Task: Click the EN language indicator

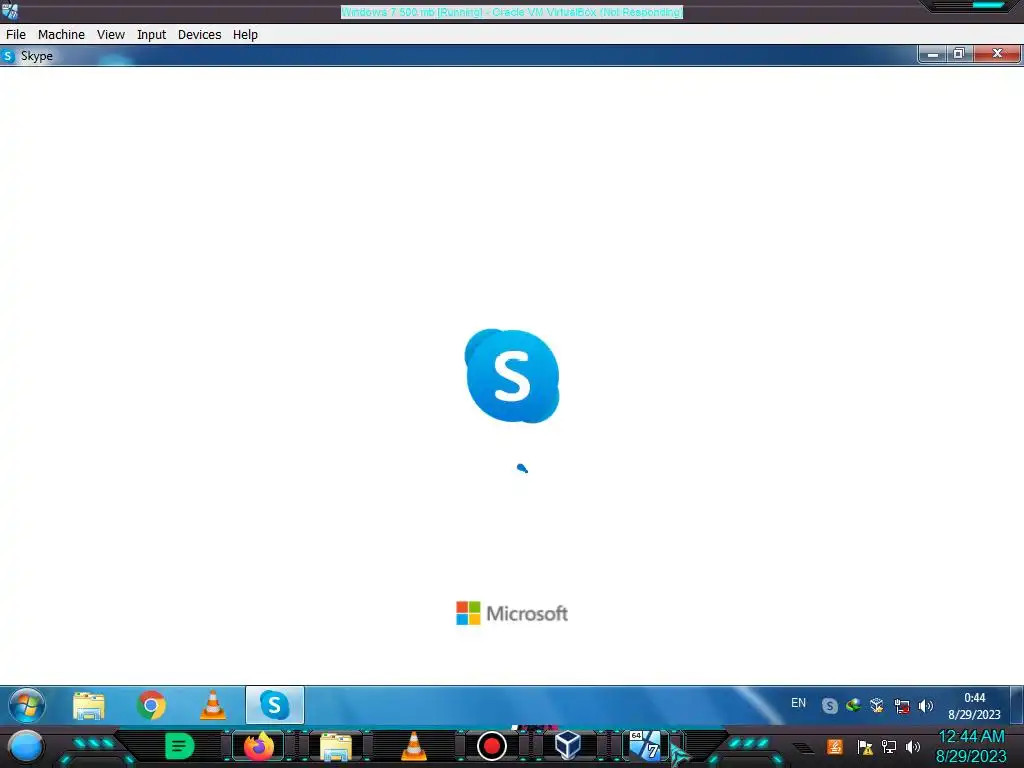Action: click(798, 703)
